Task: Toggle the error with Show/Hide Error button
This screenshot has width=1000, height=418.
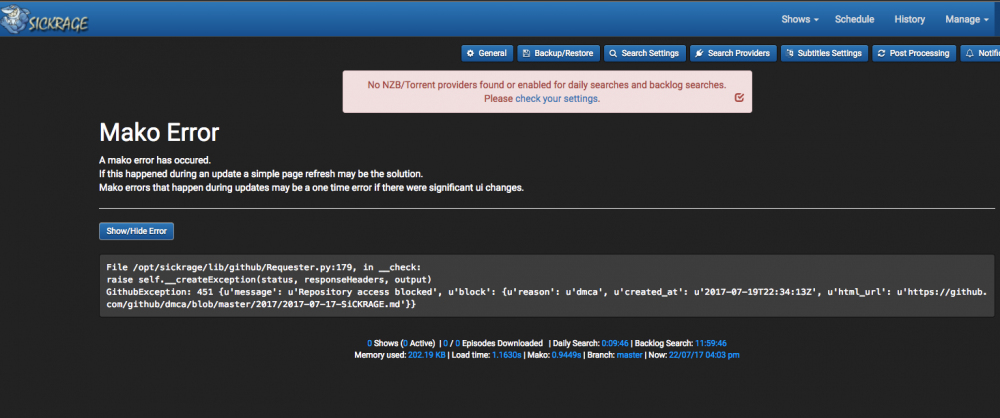Action: [136, 231]
